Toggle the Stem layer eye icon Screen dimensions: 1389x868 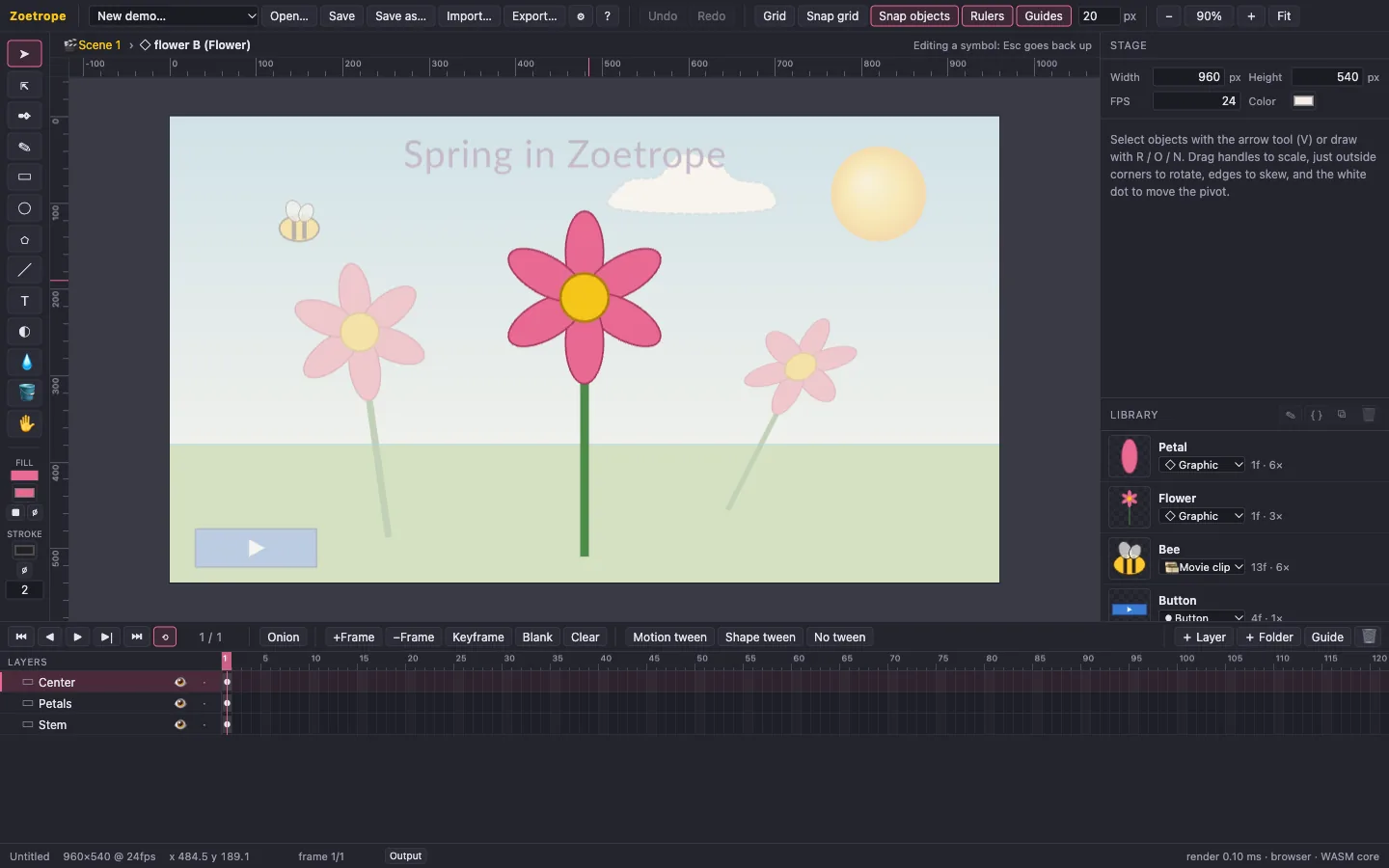[179, 724]
